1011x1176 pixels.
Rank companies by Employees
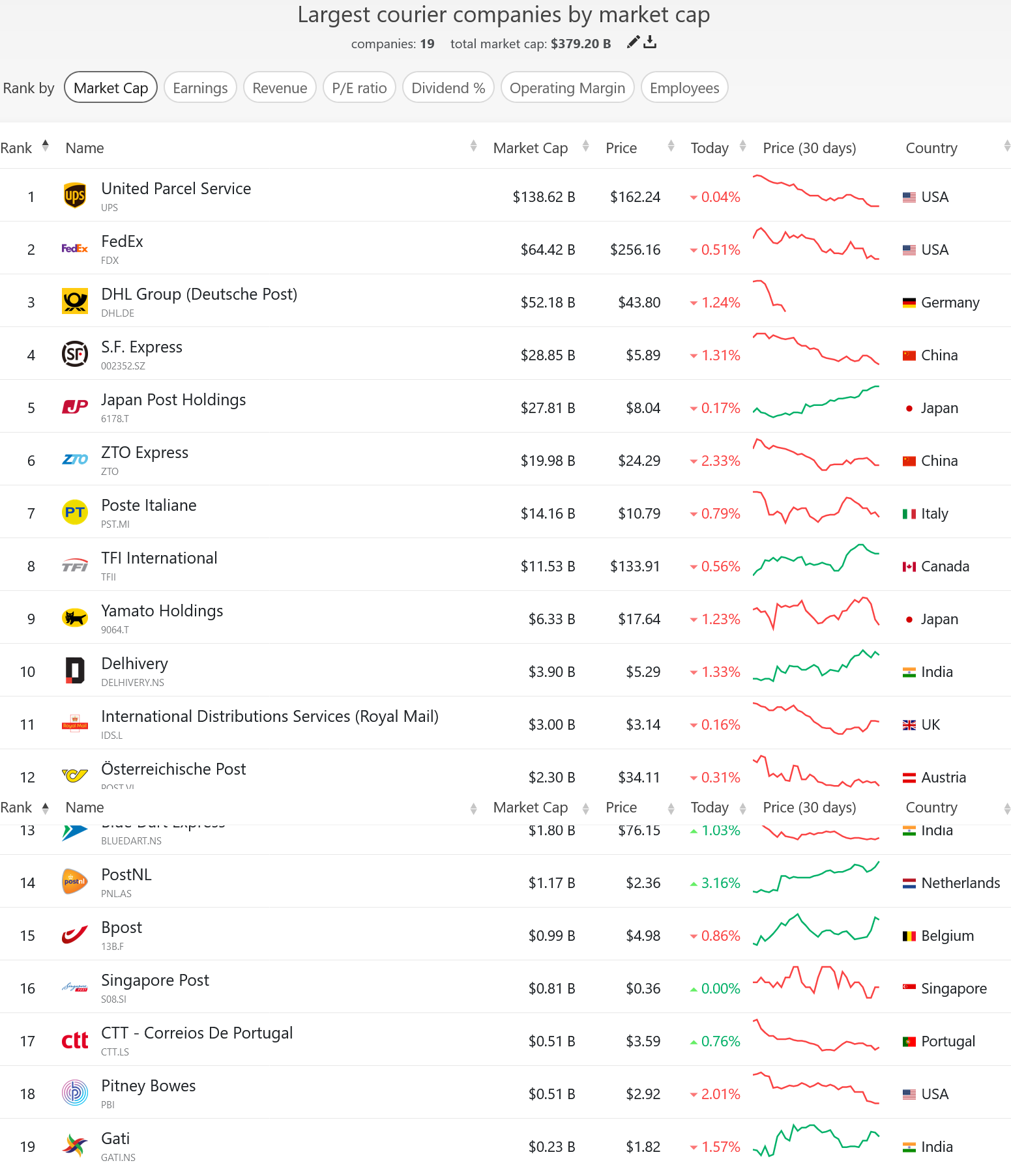(x=684, y=87)
